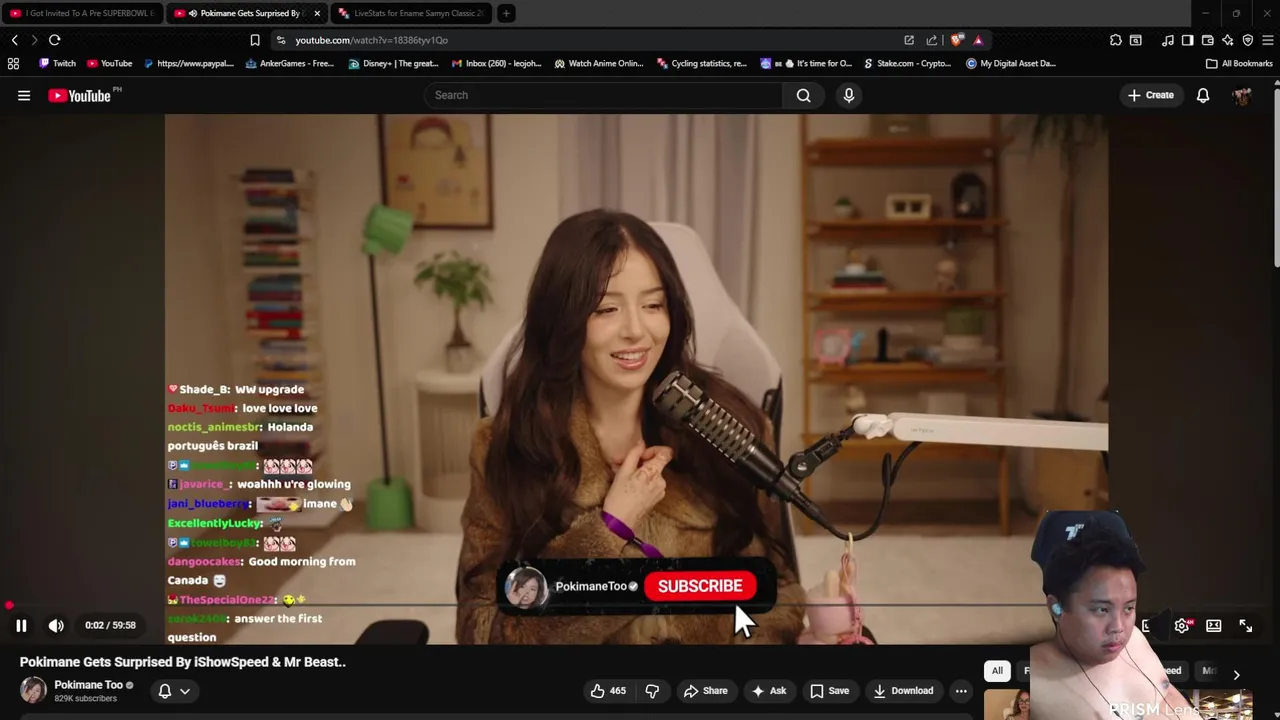Open Brave Rewards triangle icon

click(978, 40)
